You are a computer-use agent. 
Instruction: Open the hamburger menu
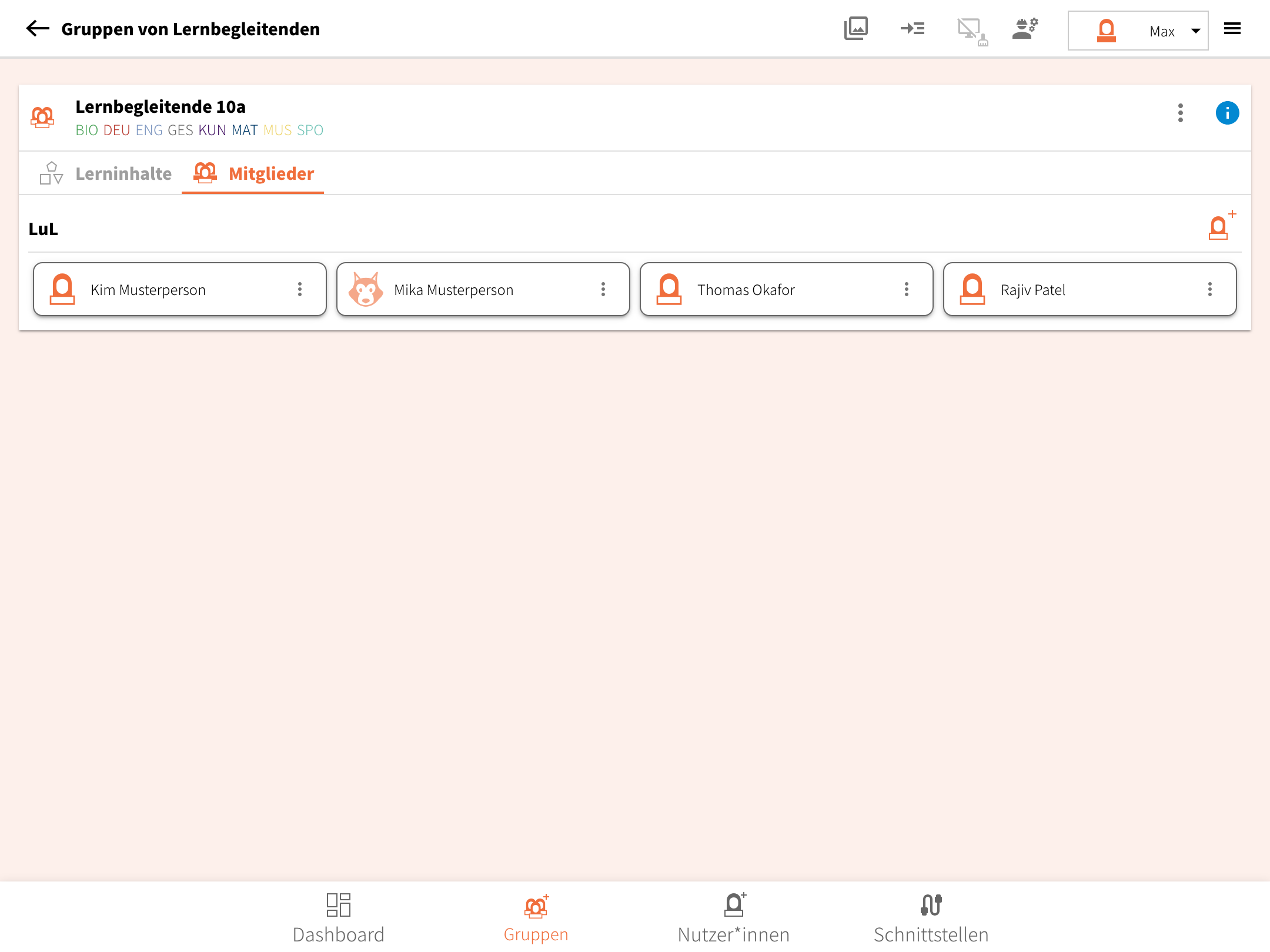click(x=1232, y=28)
